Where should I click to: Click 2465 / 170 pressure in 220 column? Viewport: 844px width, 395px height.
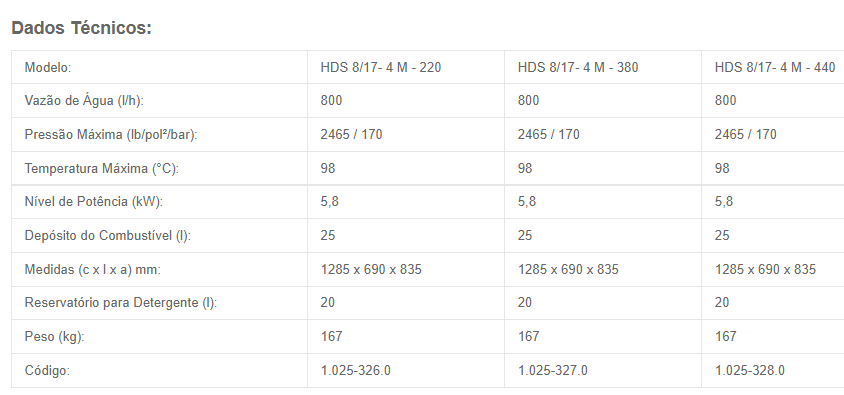(x=351, y=135)
